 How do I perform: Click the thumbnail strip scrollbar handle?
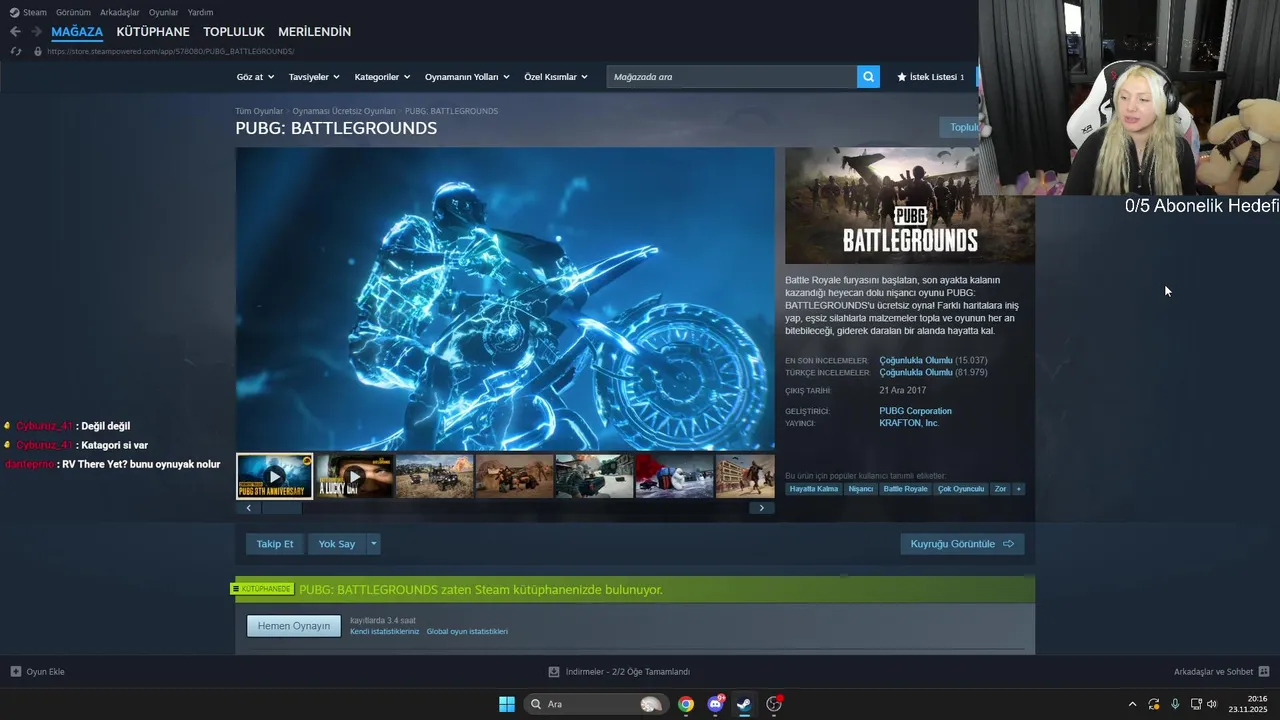click(282, 508)
